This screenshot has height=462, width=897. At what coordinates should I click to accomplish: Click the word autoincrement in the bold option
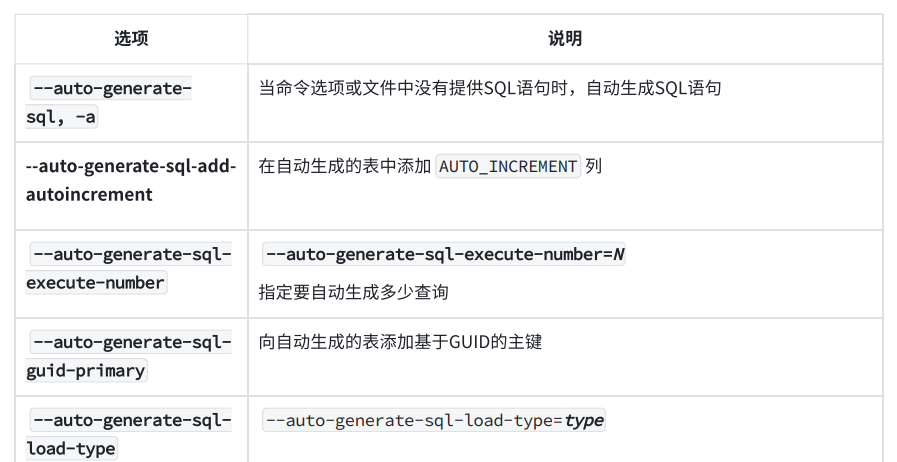(x=89, y=194)
